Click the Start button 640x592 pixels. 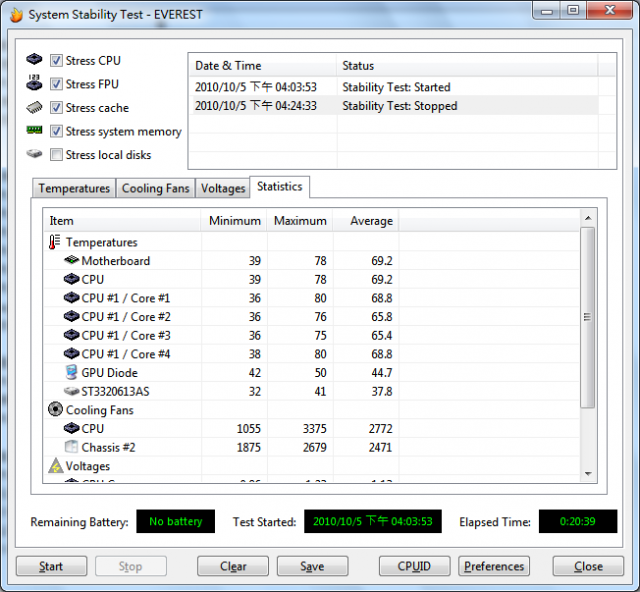[51, 566]
